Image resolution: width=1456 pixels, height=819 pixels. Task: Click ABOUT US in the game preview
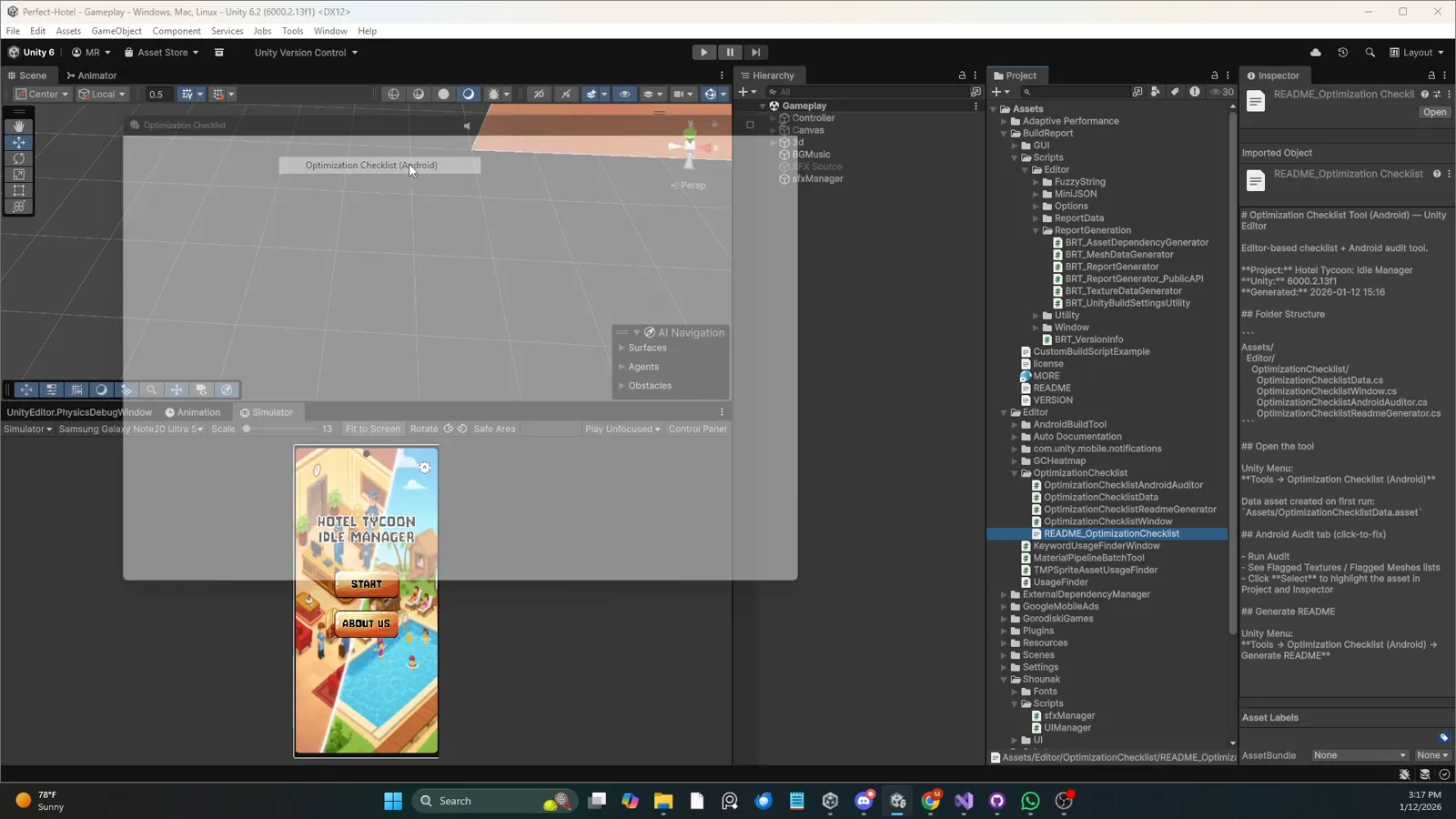[366, 623]
